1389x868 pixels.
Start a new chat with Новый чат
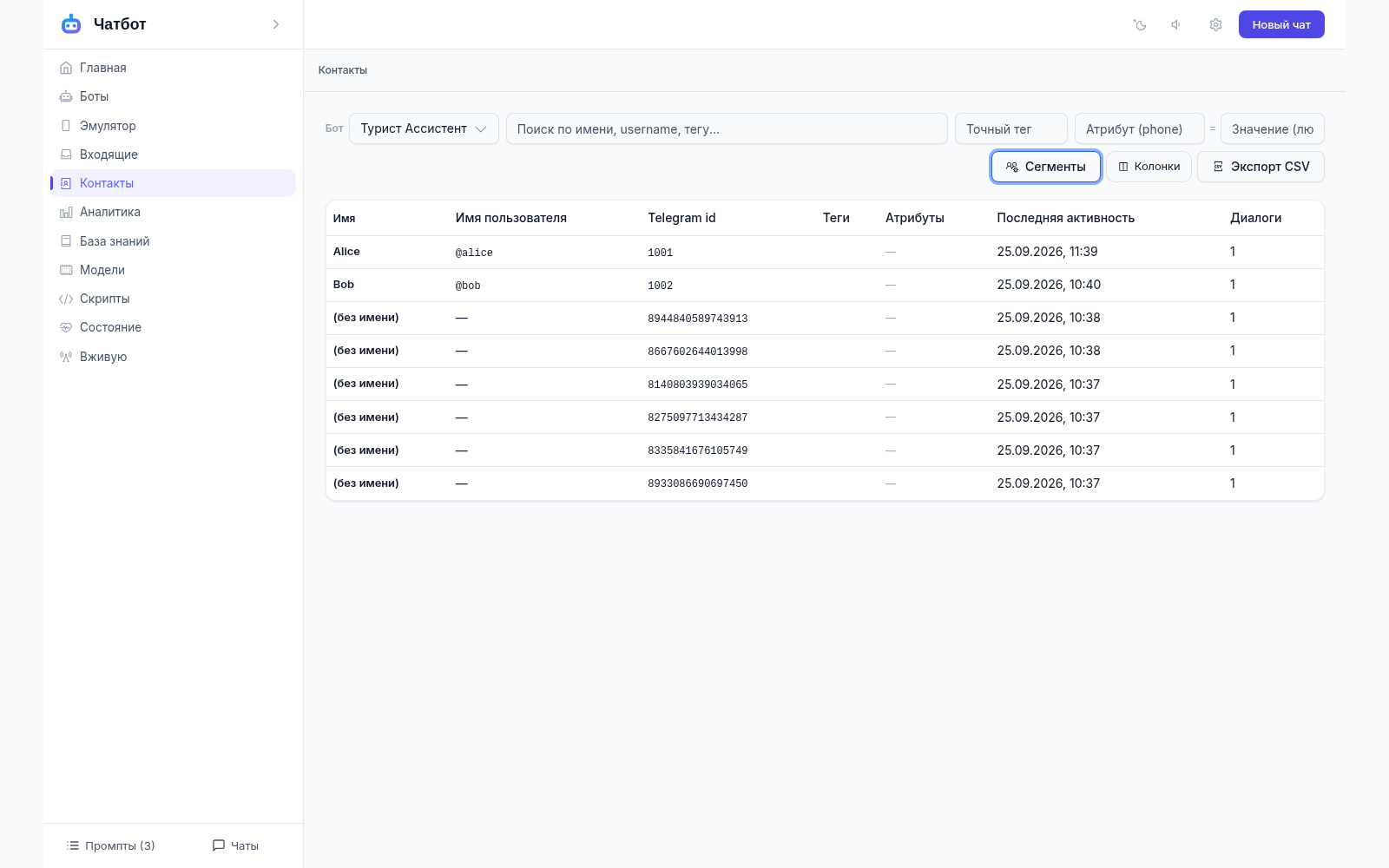pos(1281,24)
